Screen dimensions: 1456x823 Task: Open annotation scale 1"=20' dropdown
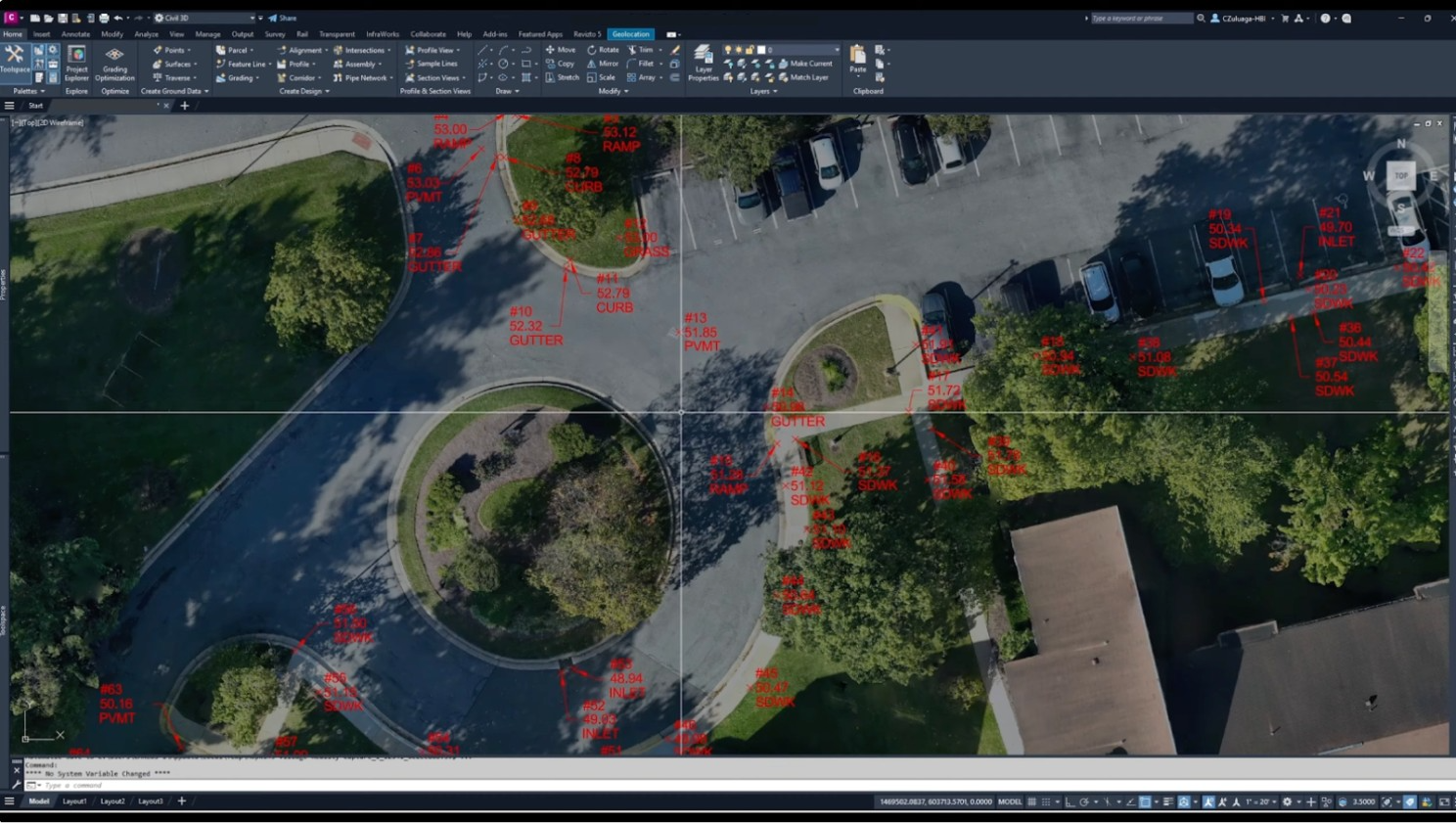pos(1260,801)
